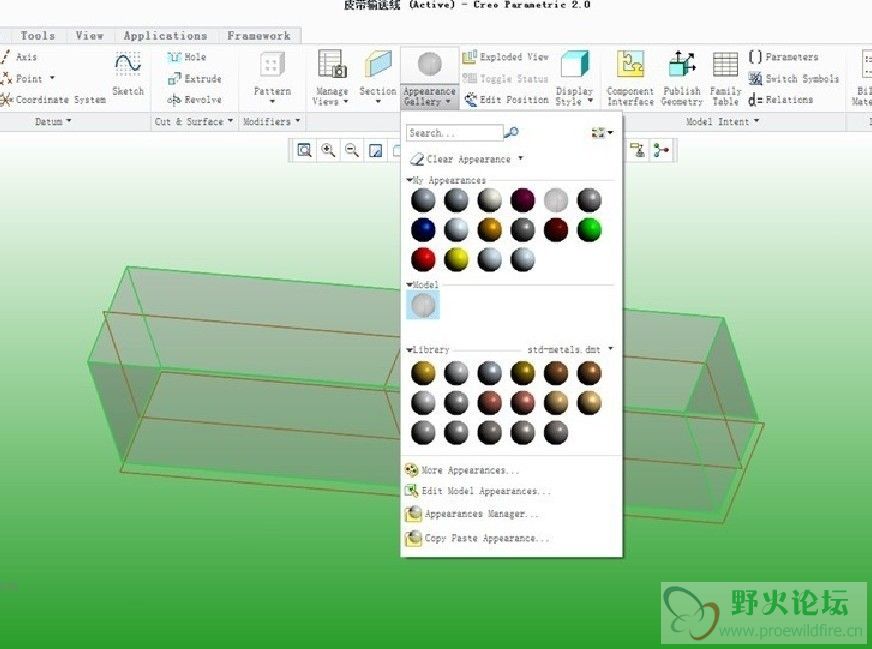Screen dimensions: 872x649
Task: Pick the dark blue appearance sphere
Action: pos(423,230)
